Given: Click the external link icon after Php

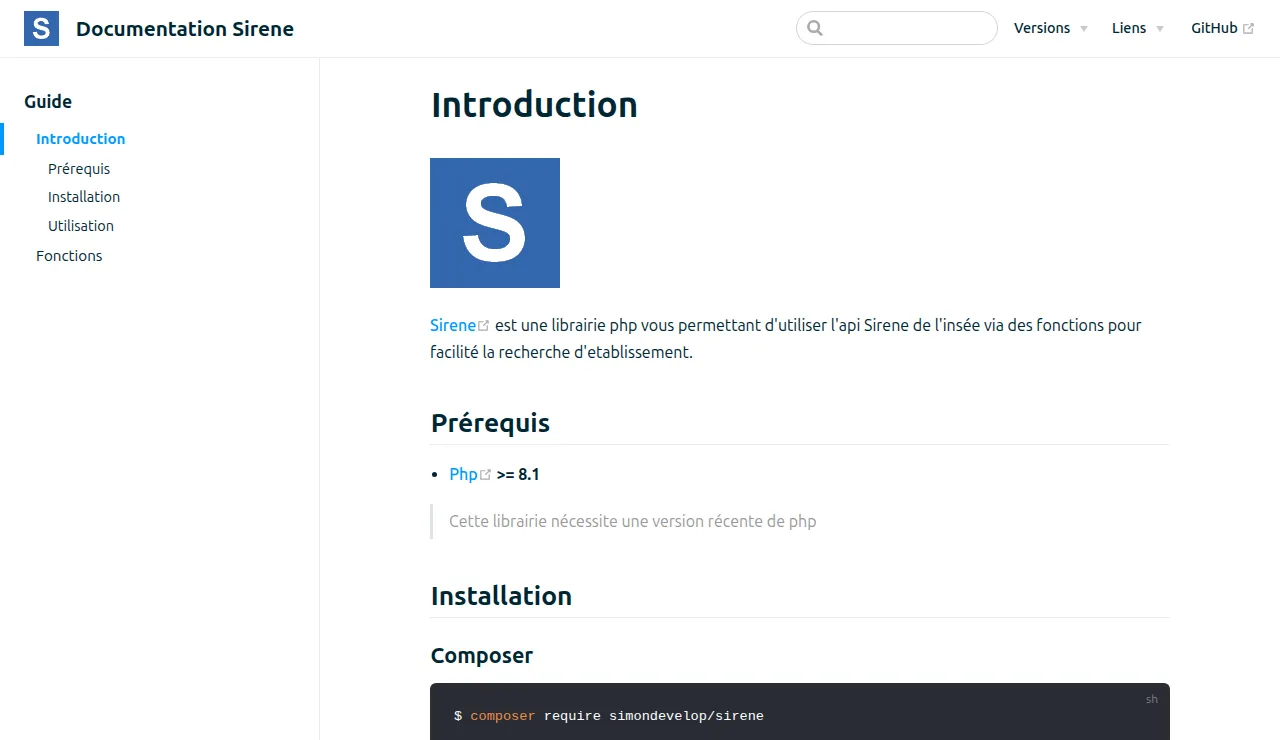Looking at the screenshot, I should pos(486,475).
